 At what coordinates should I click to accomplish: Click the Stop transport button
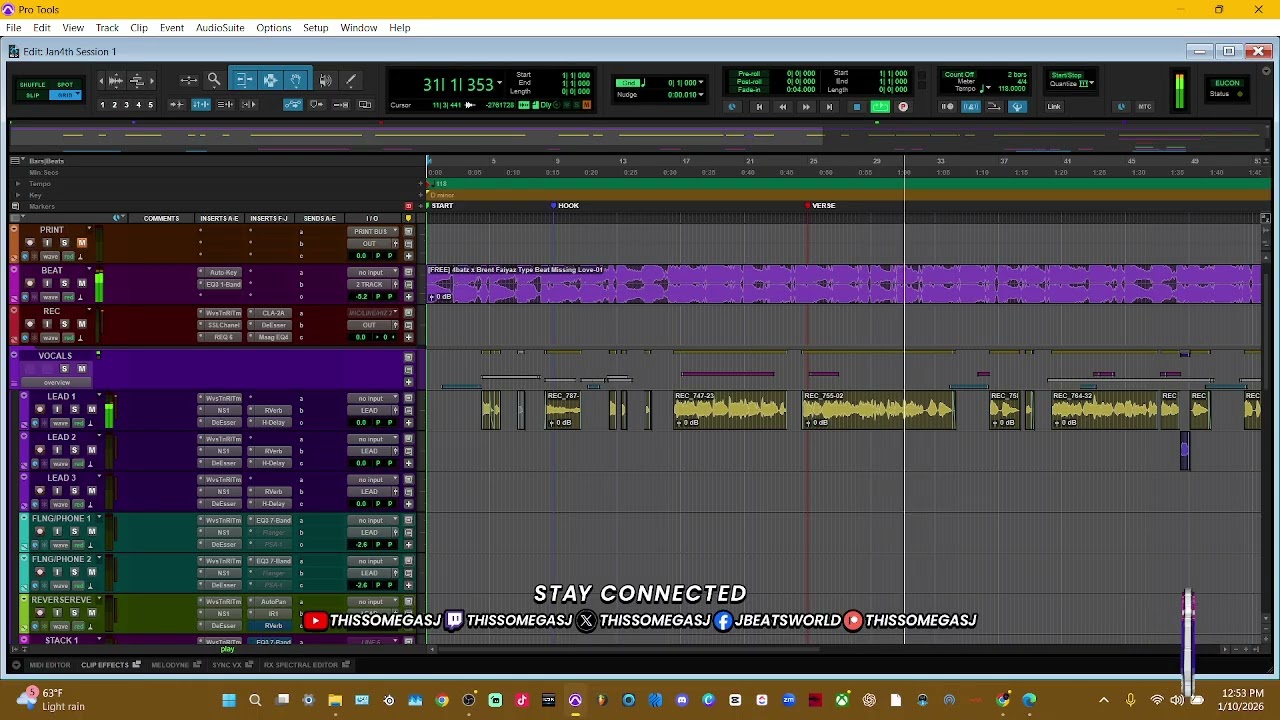coord(856,107)
